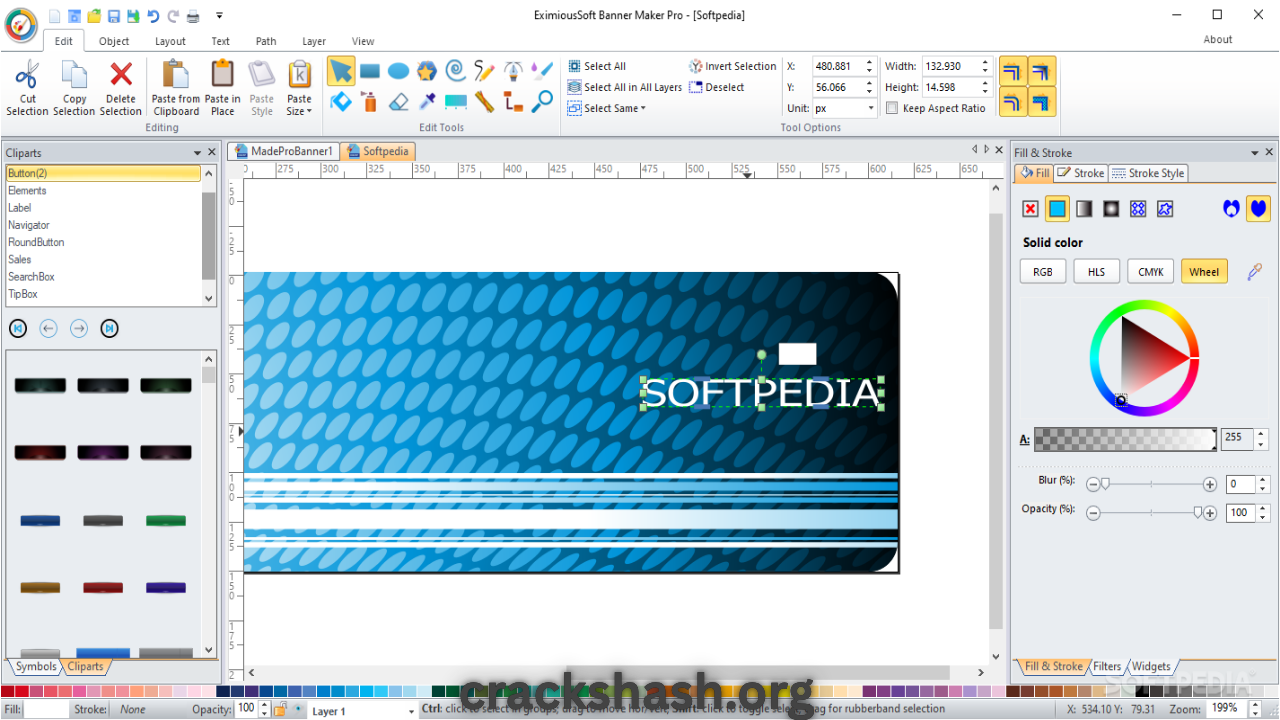The width and height of the screenshot is (1280, 720).
Task: Expand the Select Same dropdown
Action: coord(644,108)
